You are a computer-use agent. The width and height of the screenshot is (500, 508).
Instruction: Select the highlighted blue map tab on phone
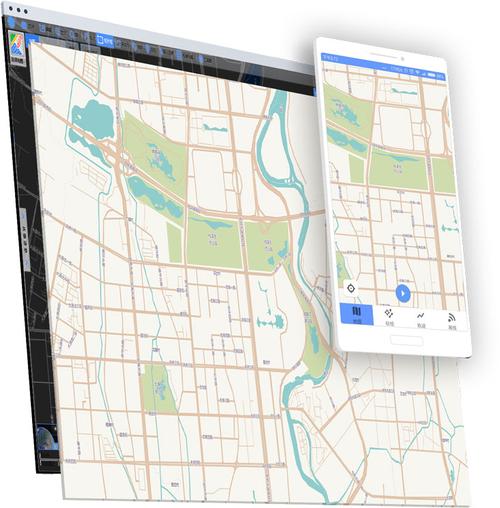click(356, 314)
